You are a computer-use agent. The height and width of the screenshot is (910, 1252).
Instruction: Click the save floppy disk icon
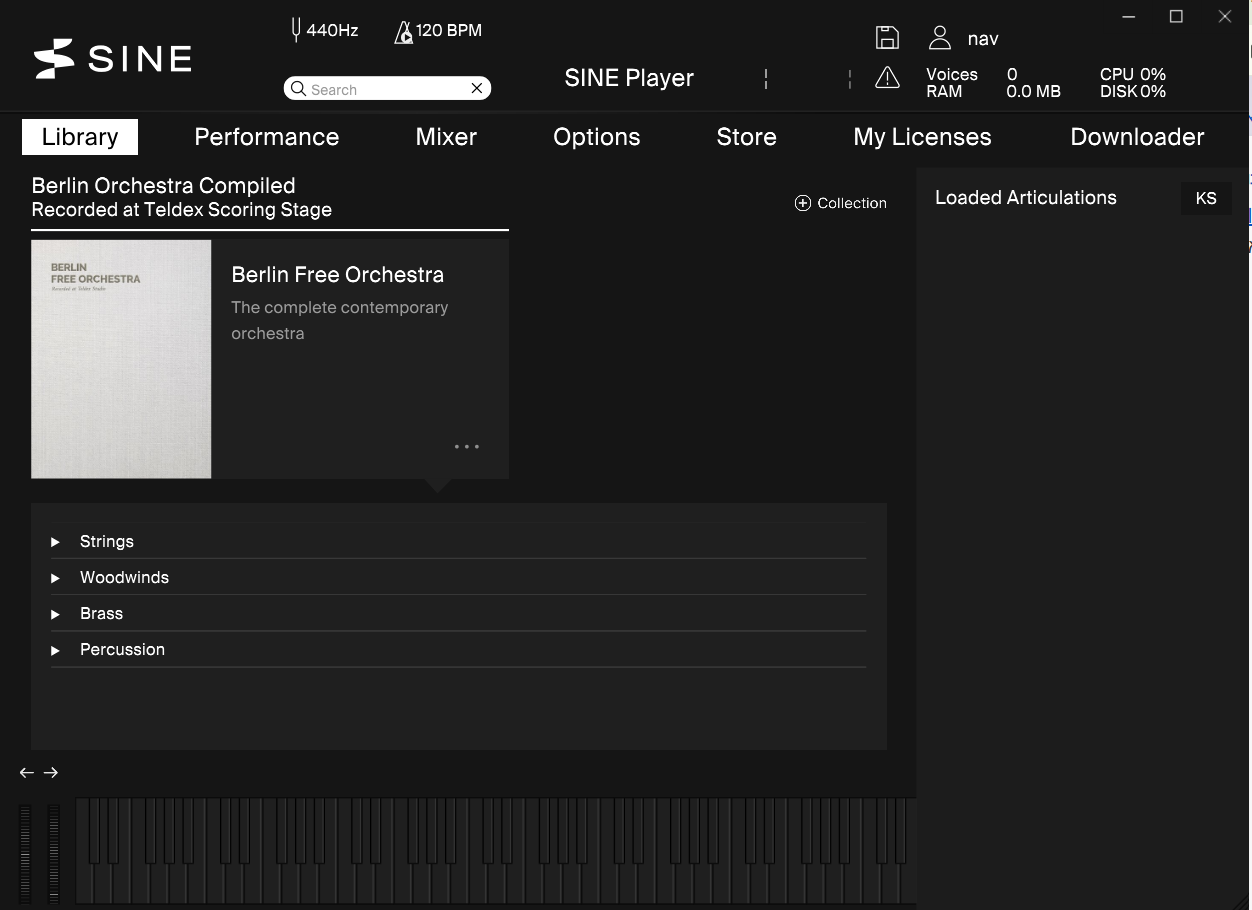886,38
